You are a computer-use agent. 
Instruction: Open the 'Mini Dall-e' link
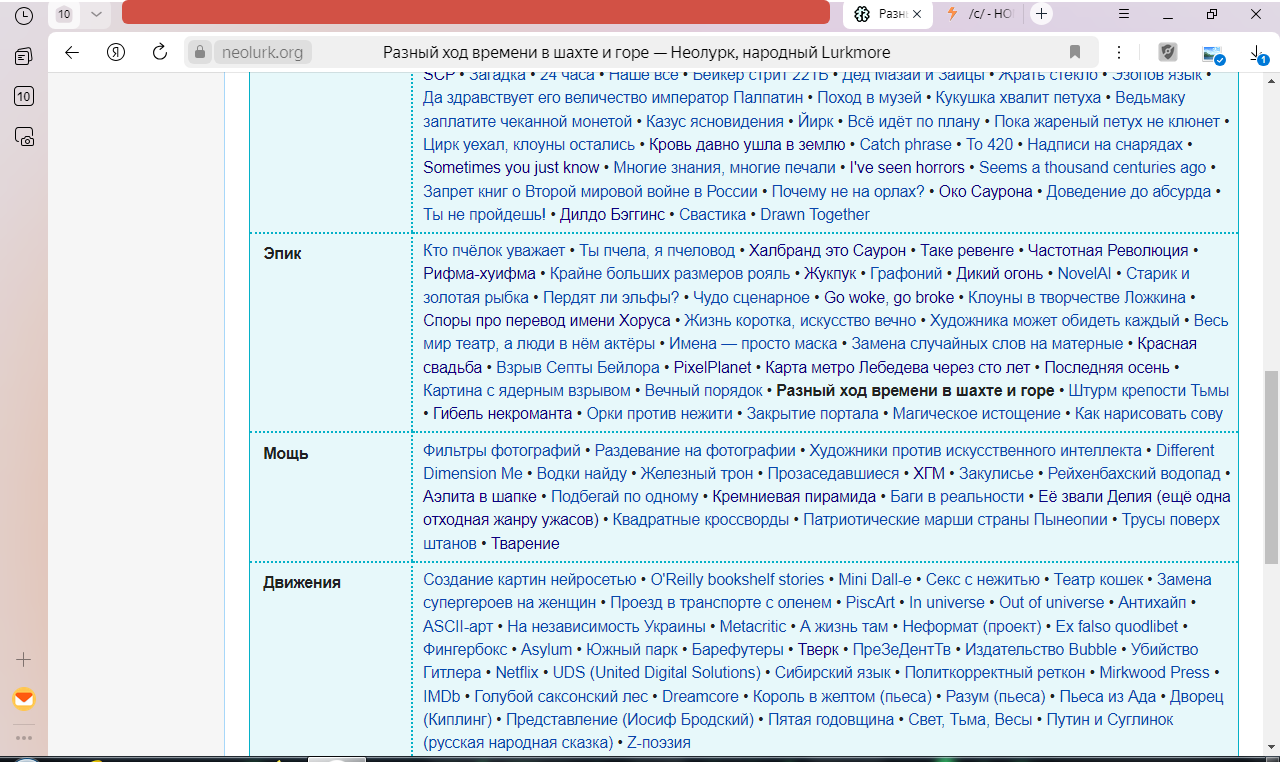pos(875,579)
